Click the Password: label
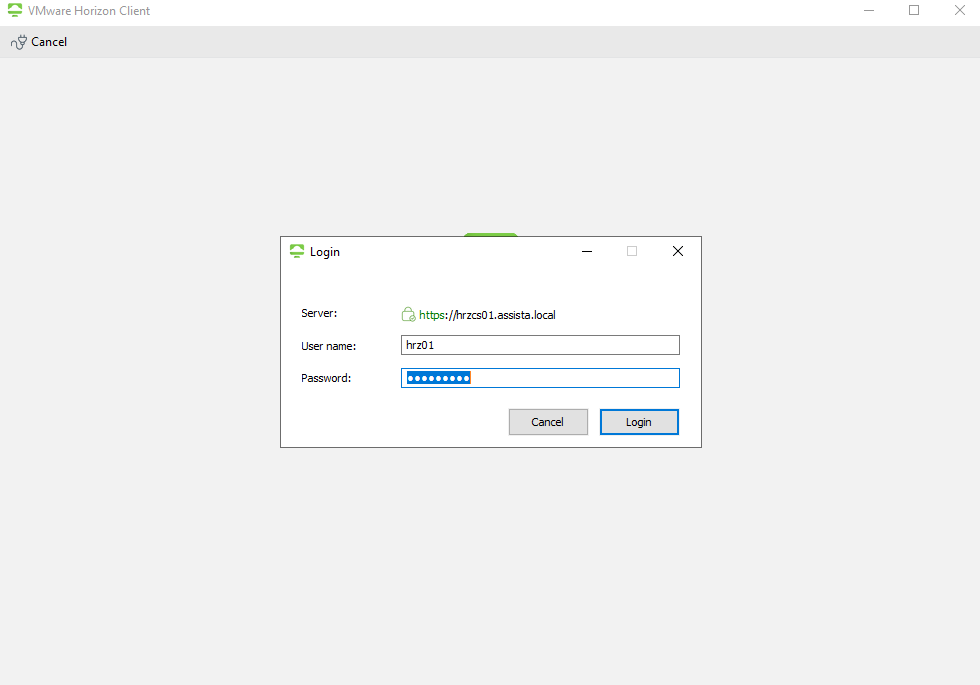The width and height of the screenshot is (980, 685). click(x=326, y=378)
